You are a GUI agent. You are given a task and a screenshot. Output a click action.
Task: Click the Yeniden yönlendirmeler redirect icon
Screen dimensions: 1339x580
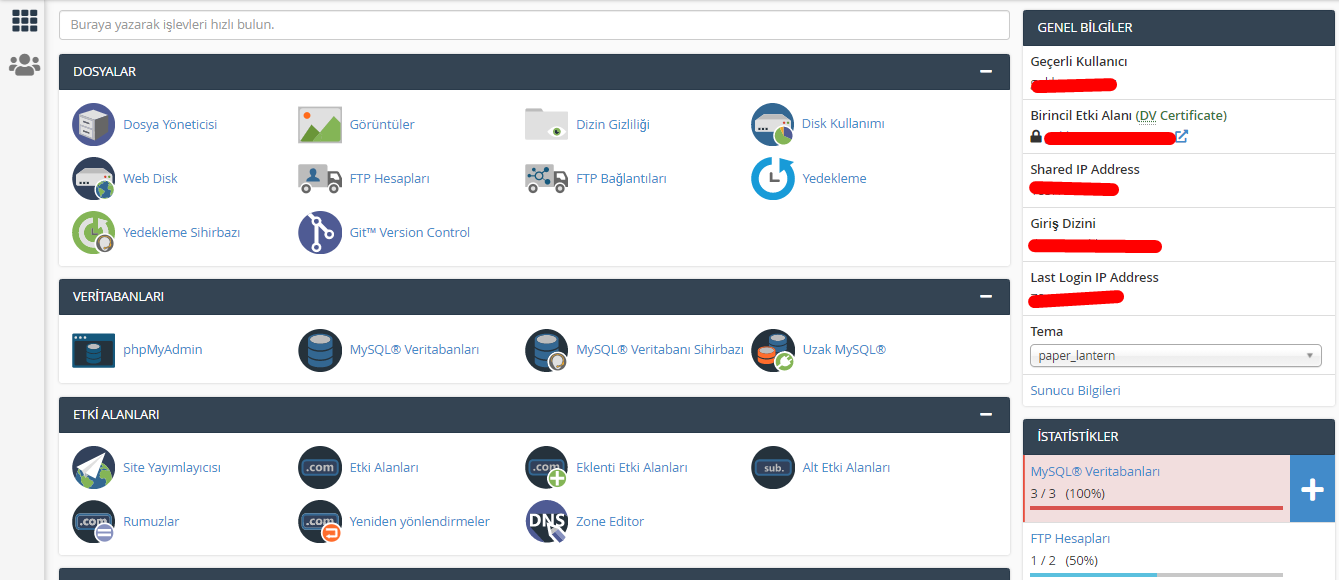click(320, 521)
